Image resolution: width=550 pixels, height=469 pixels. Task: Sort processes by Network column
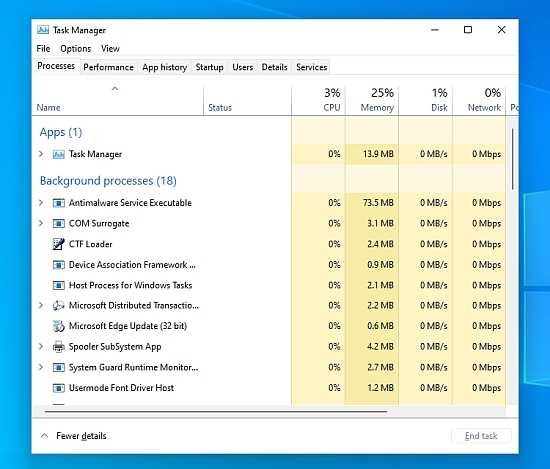tap(479, 101)
